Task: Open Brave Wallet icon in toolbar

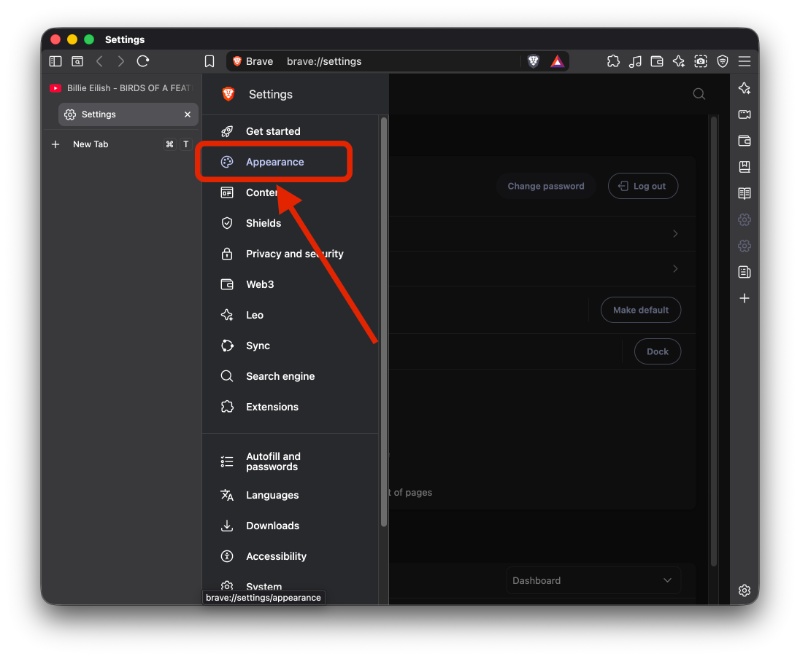Action: click(x=657, y=61)
